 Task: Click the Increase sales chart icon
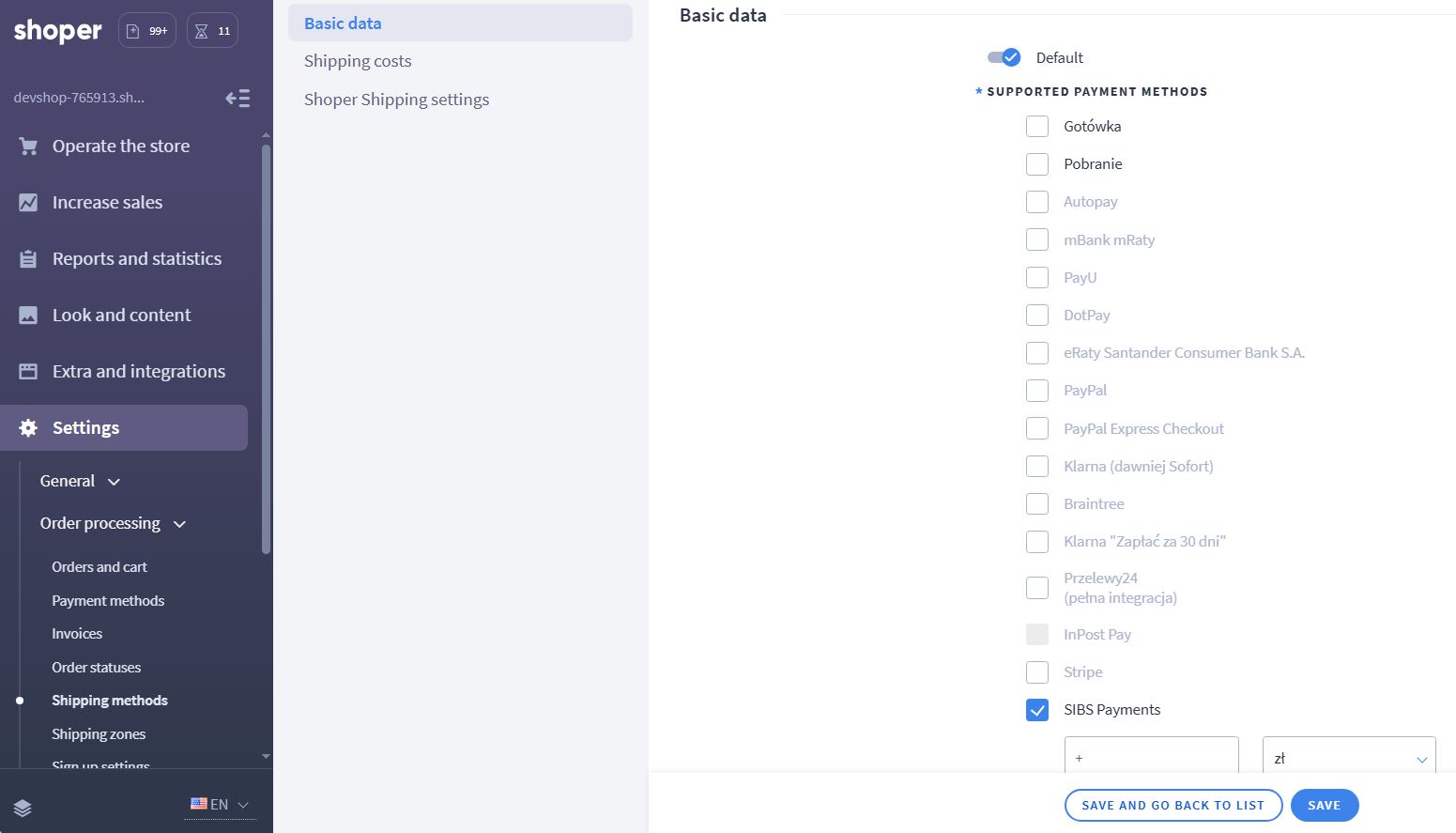point(28,203)
